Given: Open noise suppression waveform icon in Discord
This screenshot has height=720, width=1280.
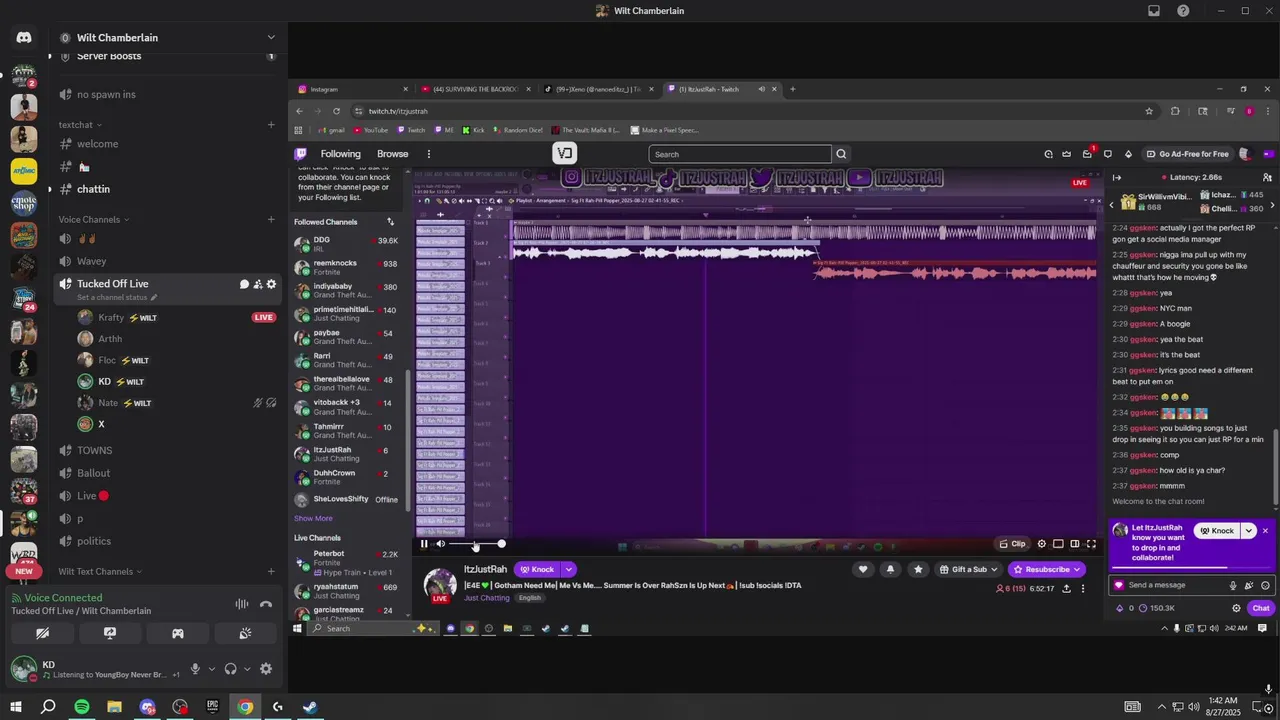Looking at the screenshot, I should [241, 604].
